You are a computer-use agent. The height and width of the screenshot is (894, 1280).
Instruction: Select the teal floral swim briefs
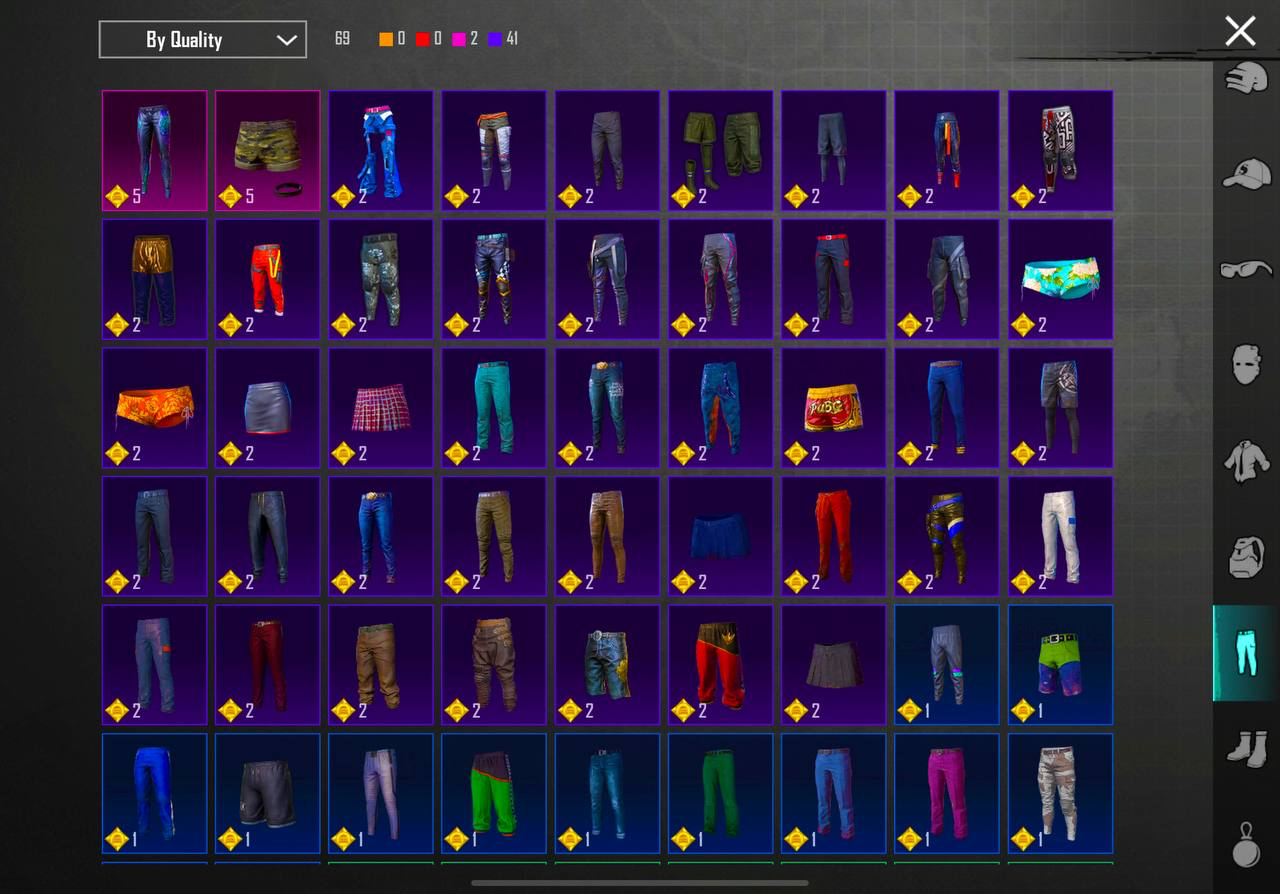coord(1060,279)
